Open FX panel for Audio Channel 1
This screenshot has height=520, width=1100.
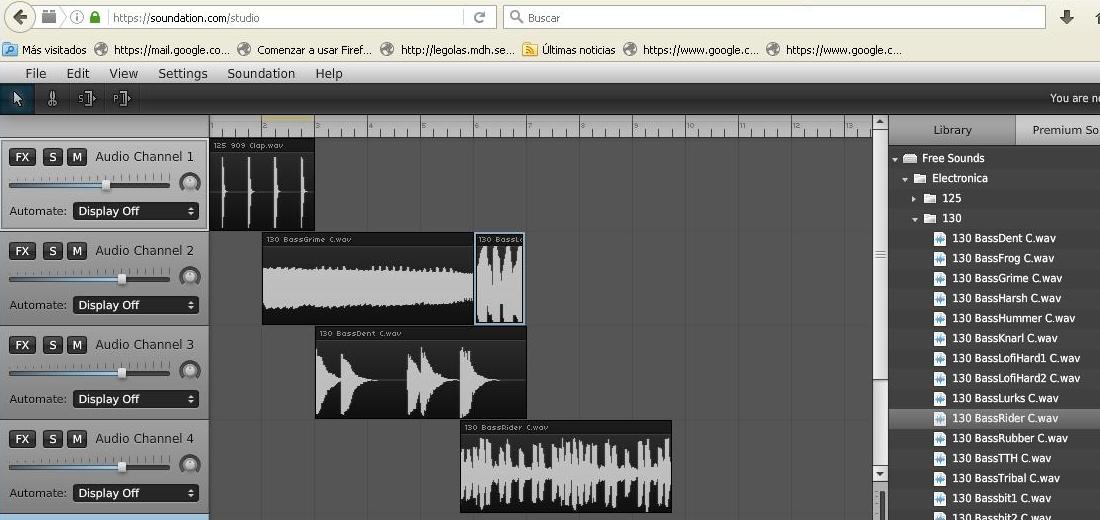tap(22, 157)
